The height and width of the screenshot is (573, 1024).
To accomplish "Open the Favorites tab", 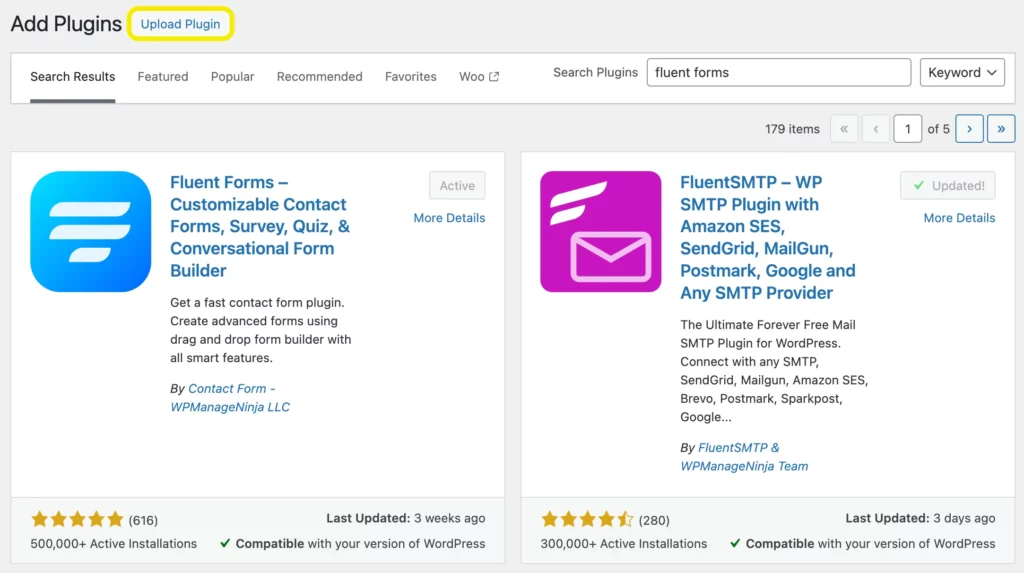I will (411, 76).
